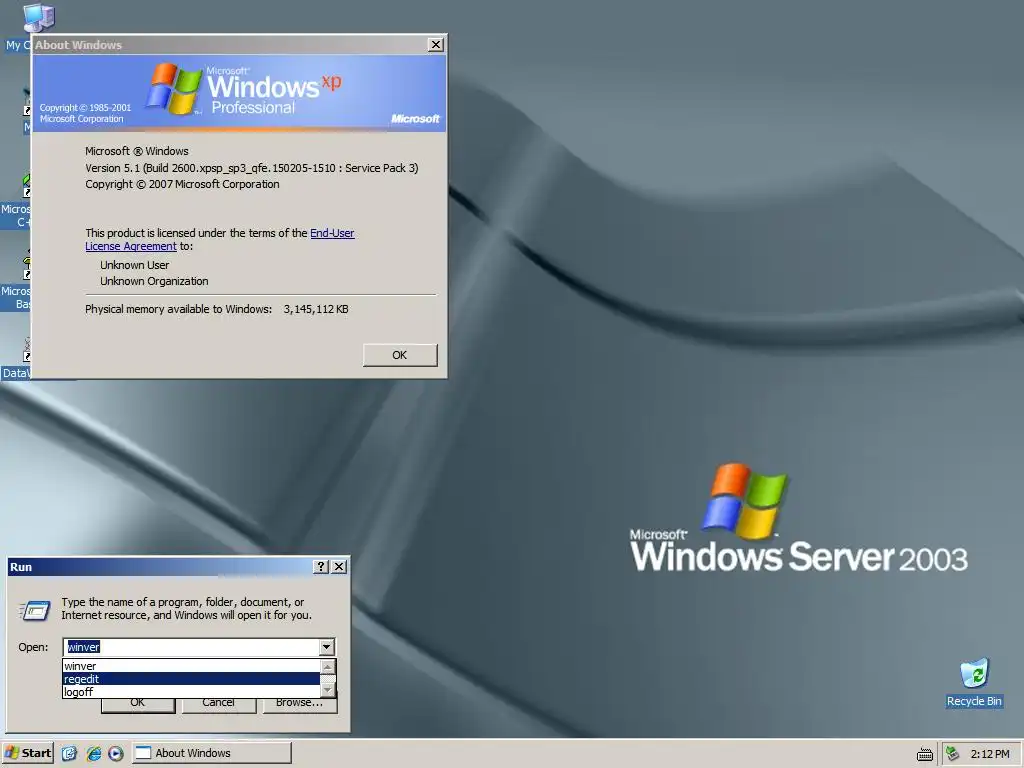Image resolution: width=1024 pixels, height=768 pixels.
Task: Click the Safely Remove Hardware tray icon
Action: coord(952,753)
